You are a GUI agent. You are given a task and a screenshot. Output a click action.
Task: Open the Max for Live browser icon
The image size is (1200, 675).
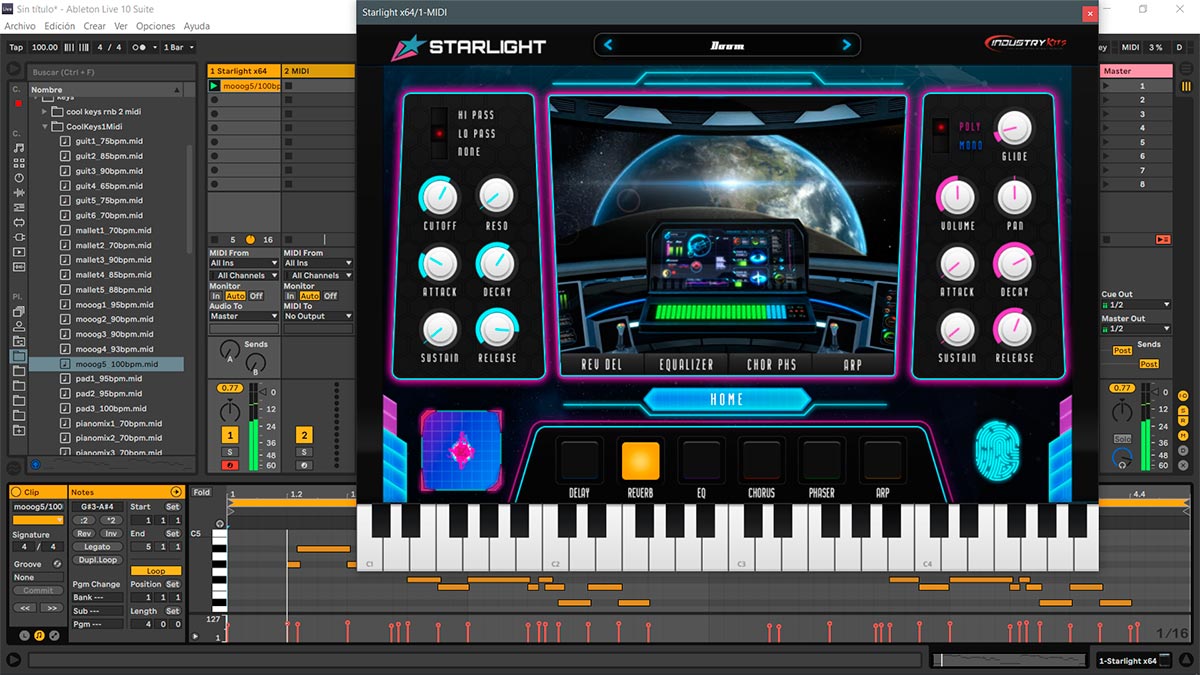click(18, 222)
